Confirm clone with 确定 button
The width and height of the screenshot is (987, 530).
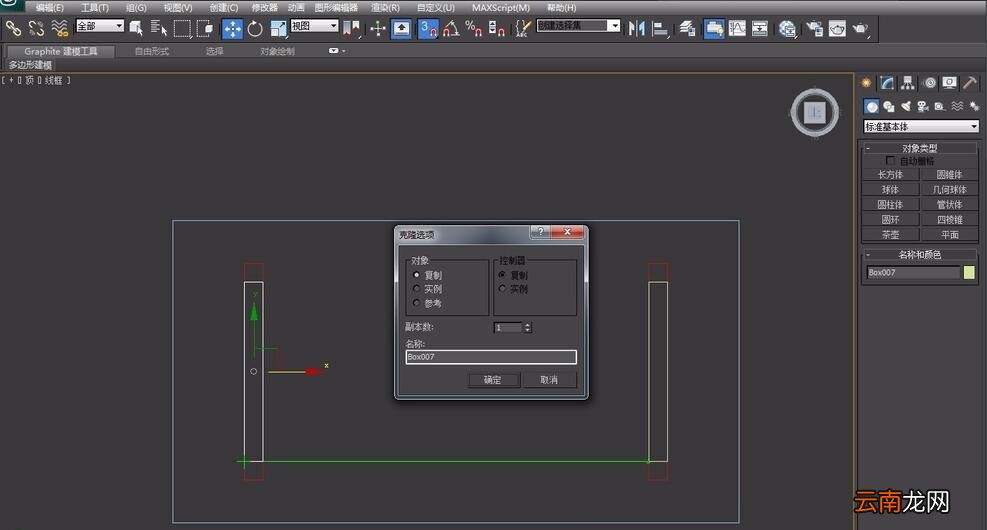pos(494,380)
